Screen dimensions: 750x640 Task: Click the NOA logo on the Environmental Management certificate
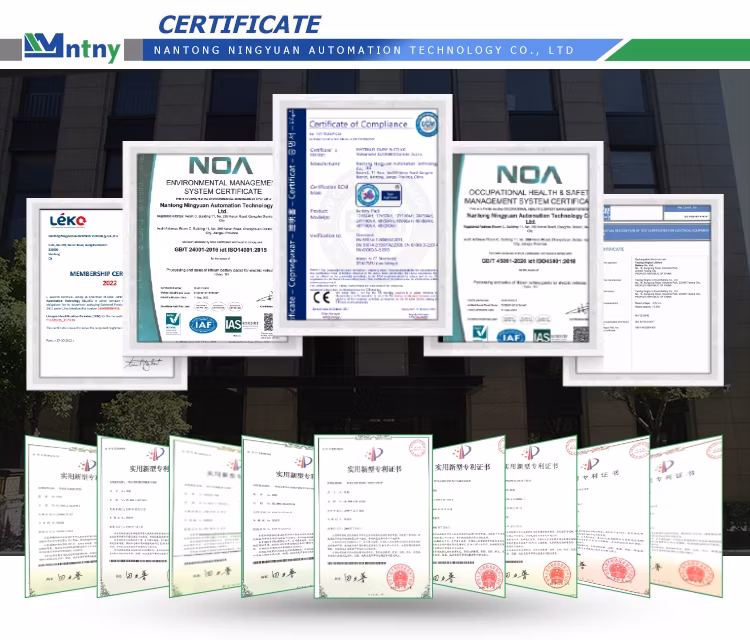click(213, 164)
